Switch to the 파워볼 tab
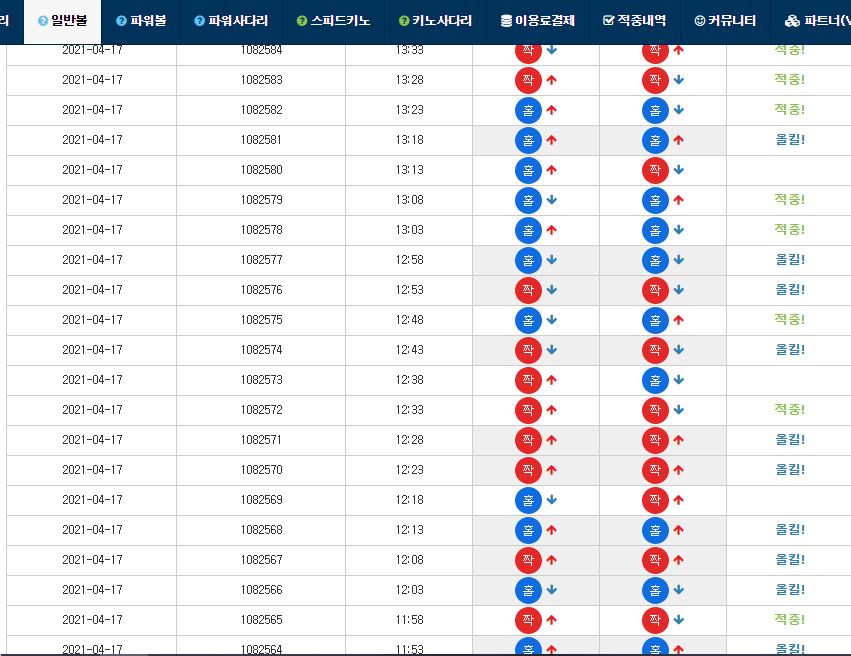The image size is (851, 656). coord(141,20)
